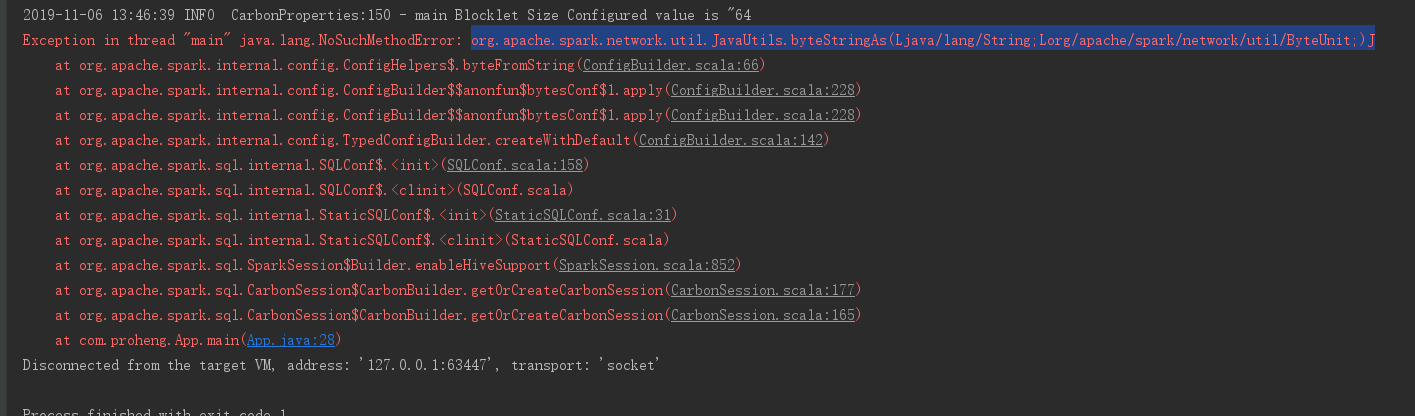Jump to ConfigBuilder.scala:142 source link

click(731, 140)
